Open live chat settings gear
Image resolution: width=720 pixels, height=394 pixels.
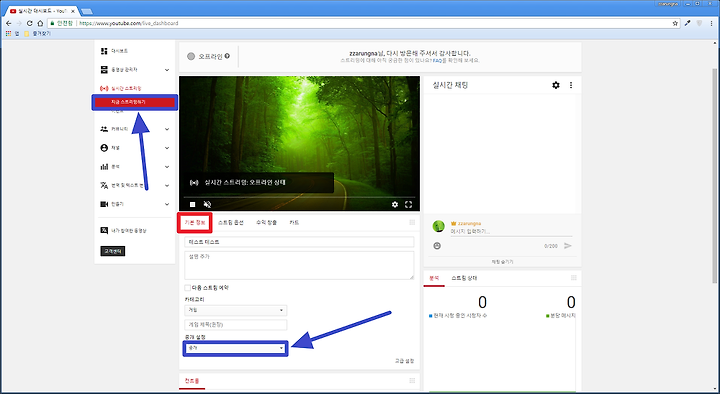[x=556, y=85]
